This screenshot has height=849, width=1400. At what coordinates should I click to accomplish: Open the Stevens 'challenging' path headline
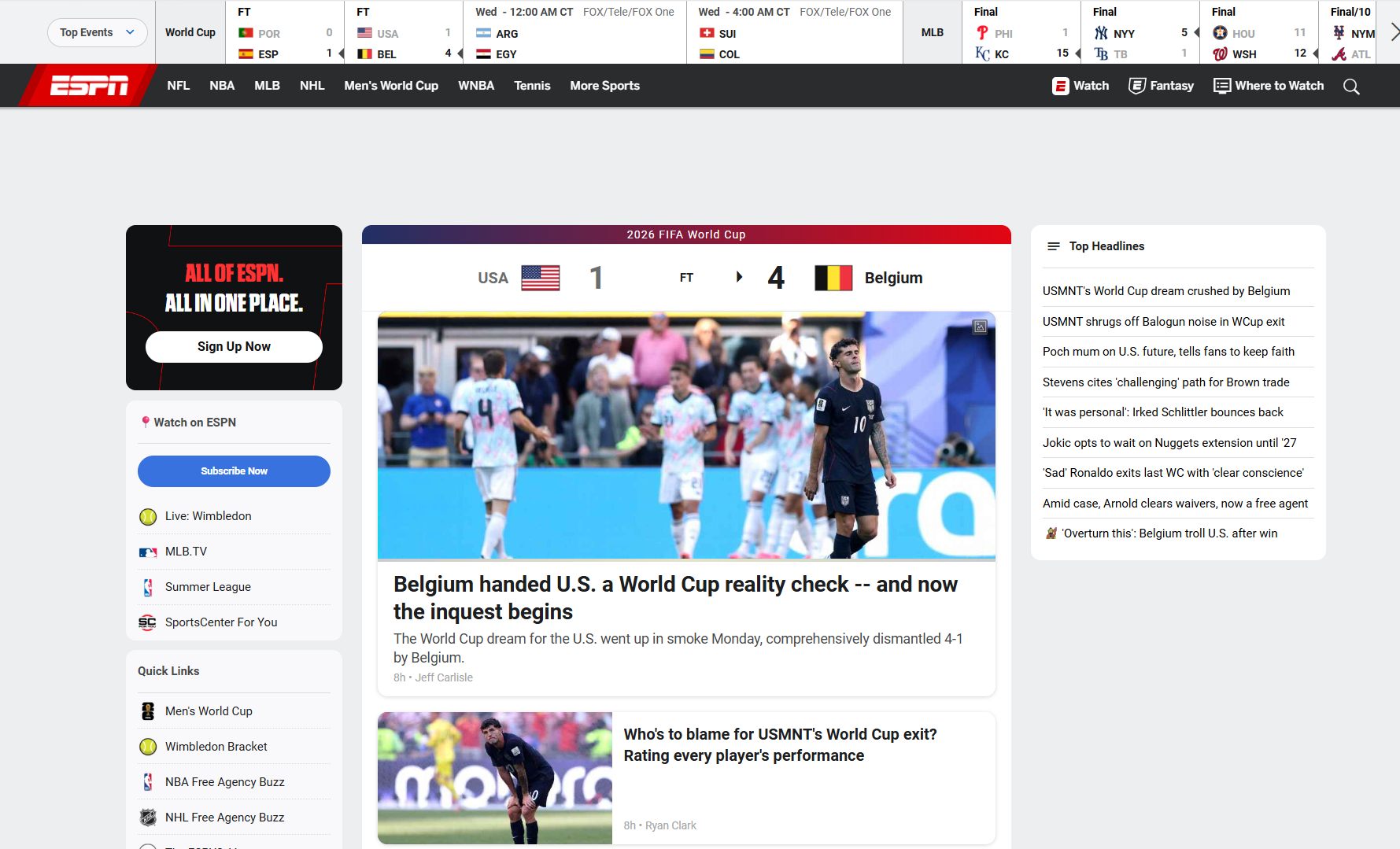click(x=1165, y=382)
